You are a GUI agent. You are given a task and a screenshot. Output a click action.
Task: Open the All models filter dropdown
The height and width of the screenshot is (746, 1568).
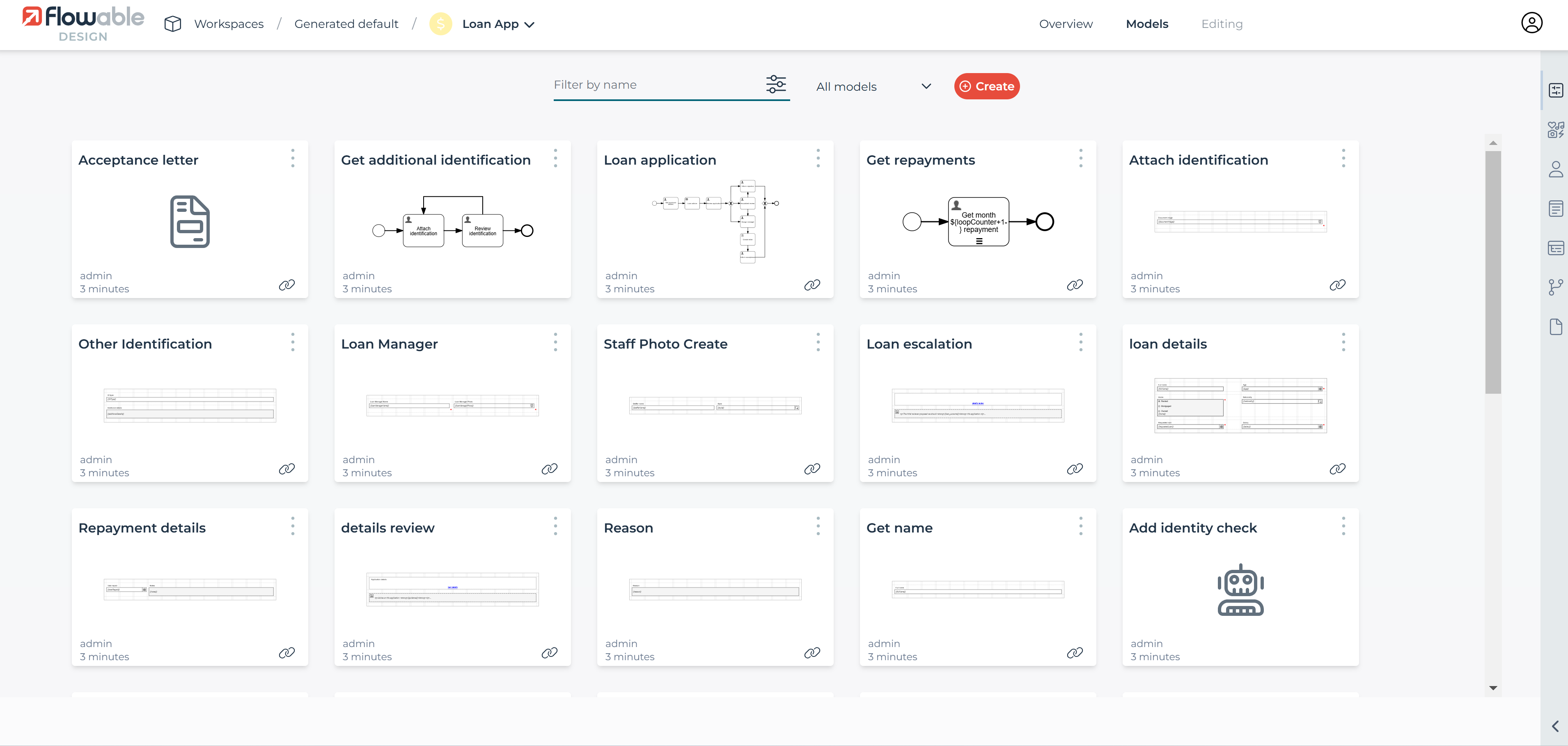click(874, 87)
